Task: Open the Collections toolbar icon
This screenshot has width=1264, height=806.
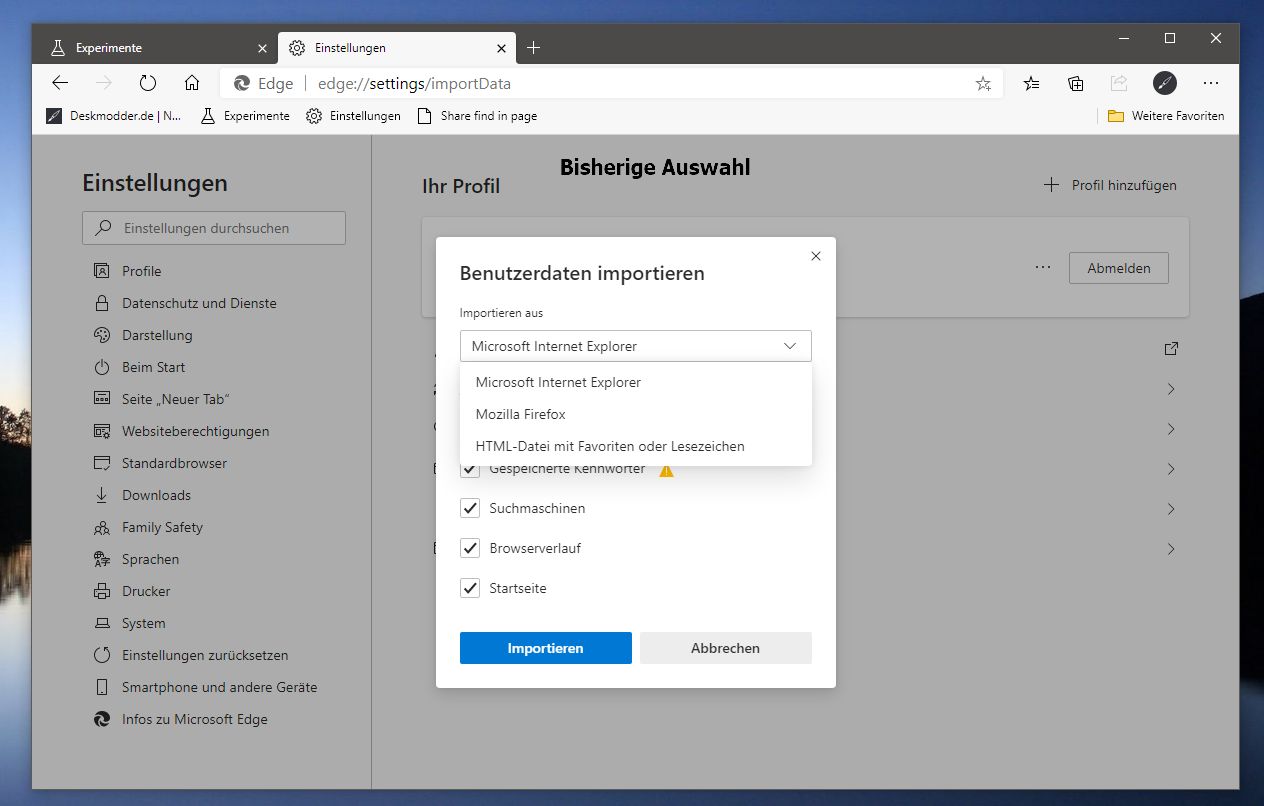Action: coord(1076,83)
